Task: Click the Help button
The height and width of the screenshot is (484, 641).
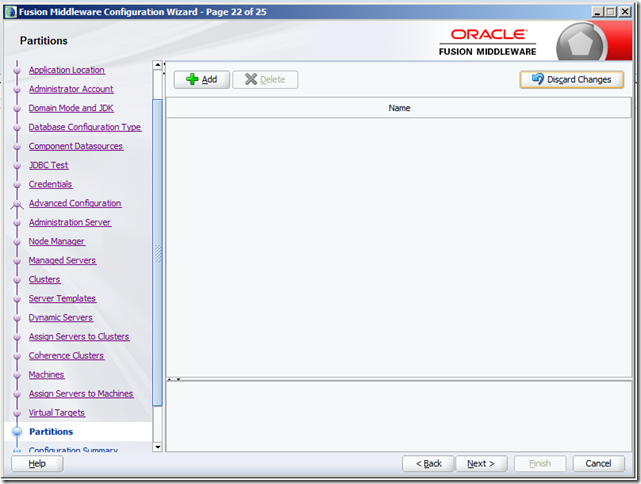Action: pyautogui.click(x=37, y=464)
